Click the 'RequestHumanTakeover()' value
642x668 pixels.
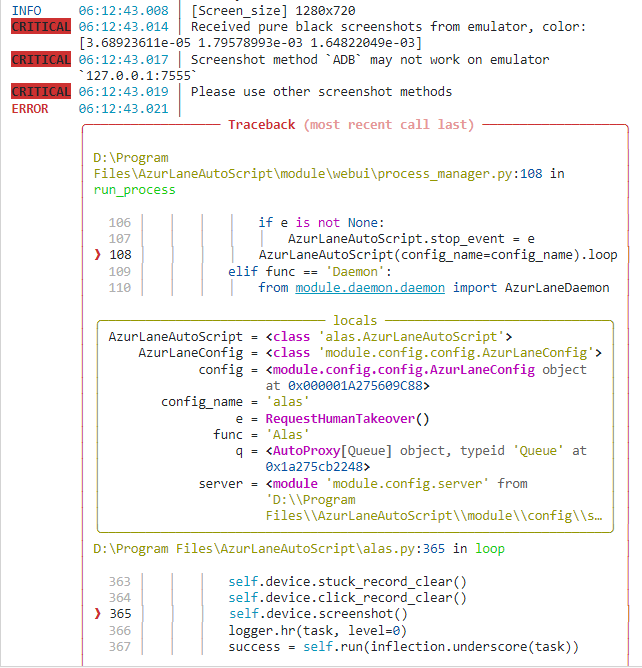click(347, 419)
